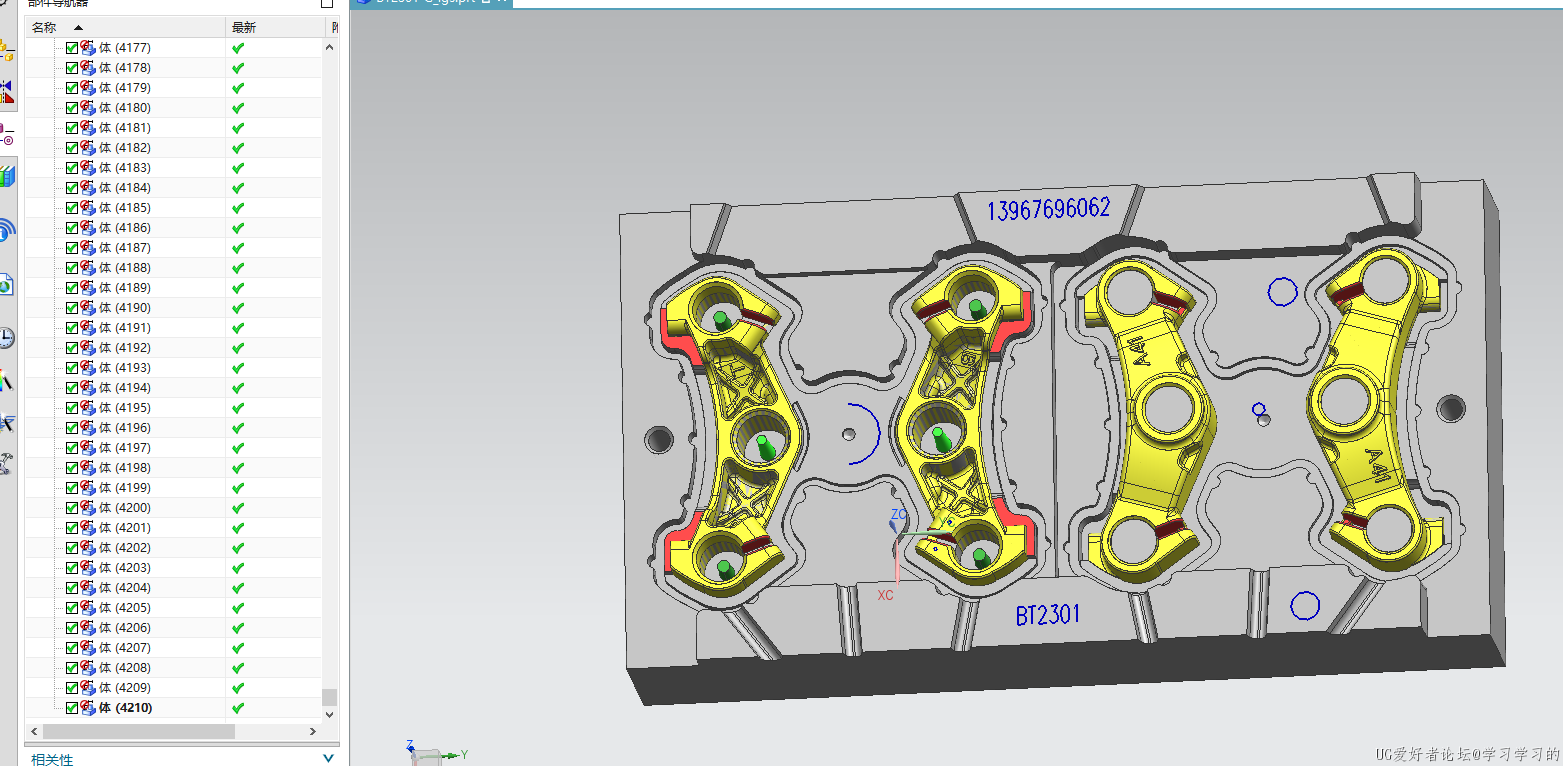
Task: Select tree row 体 (4202)
Action: click(174, 548)
